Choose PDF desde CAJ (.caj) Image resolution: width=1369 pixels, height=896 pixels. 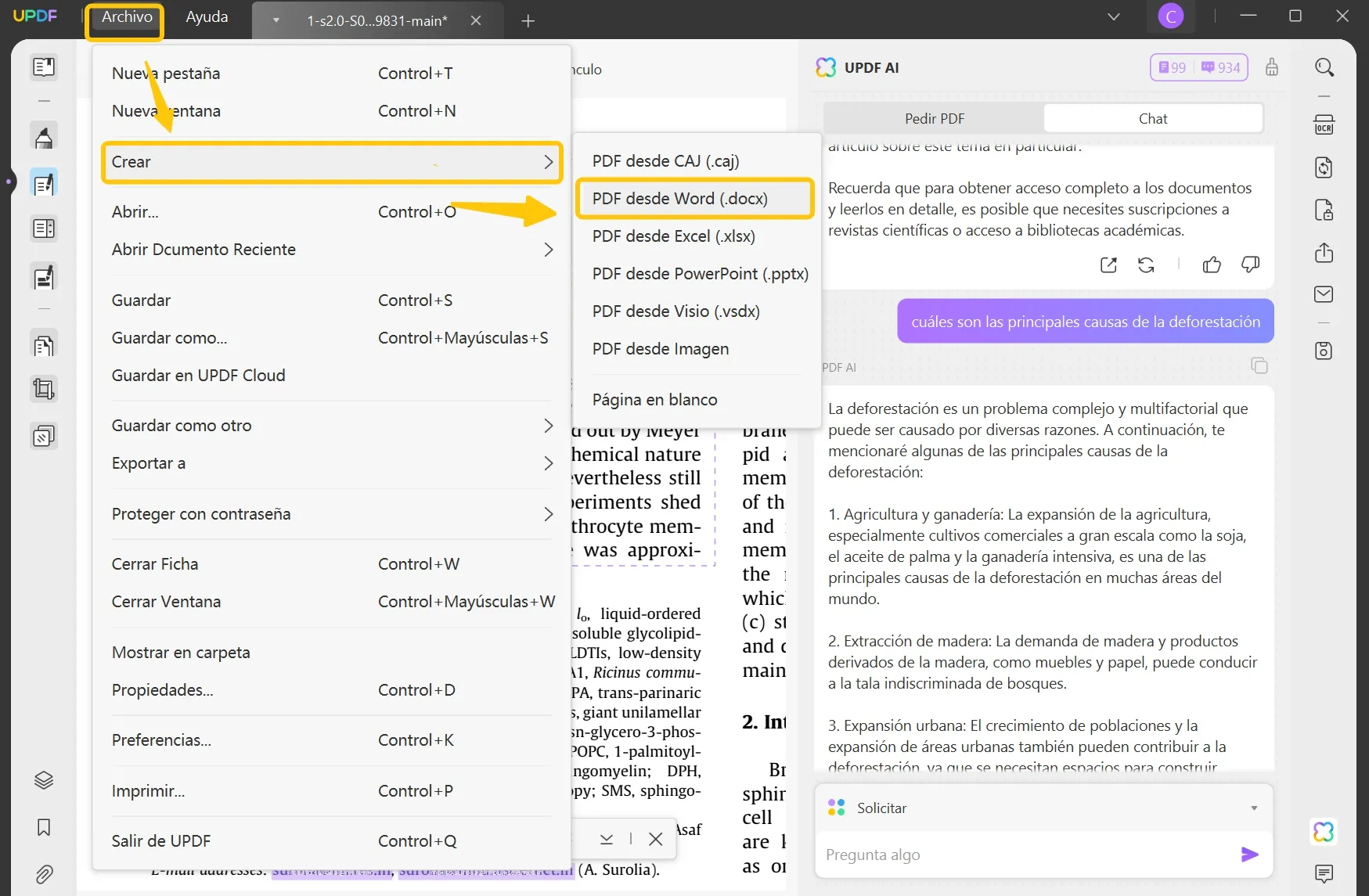tap(696, 161)
